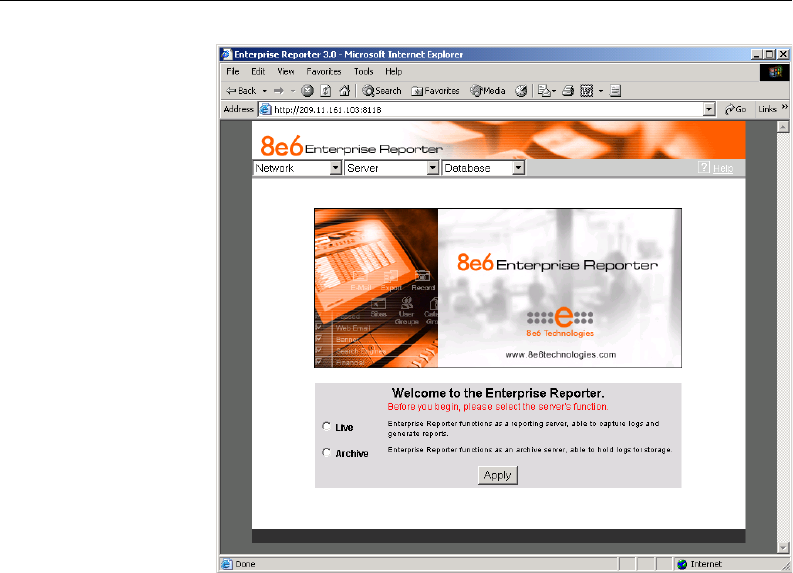
Task: Click the Home icon in the toolbar
Action: tap(344, 91)
